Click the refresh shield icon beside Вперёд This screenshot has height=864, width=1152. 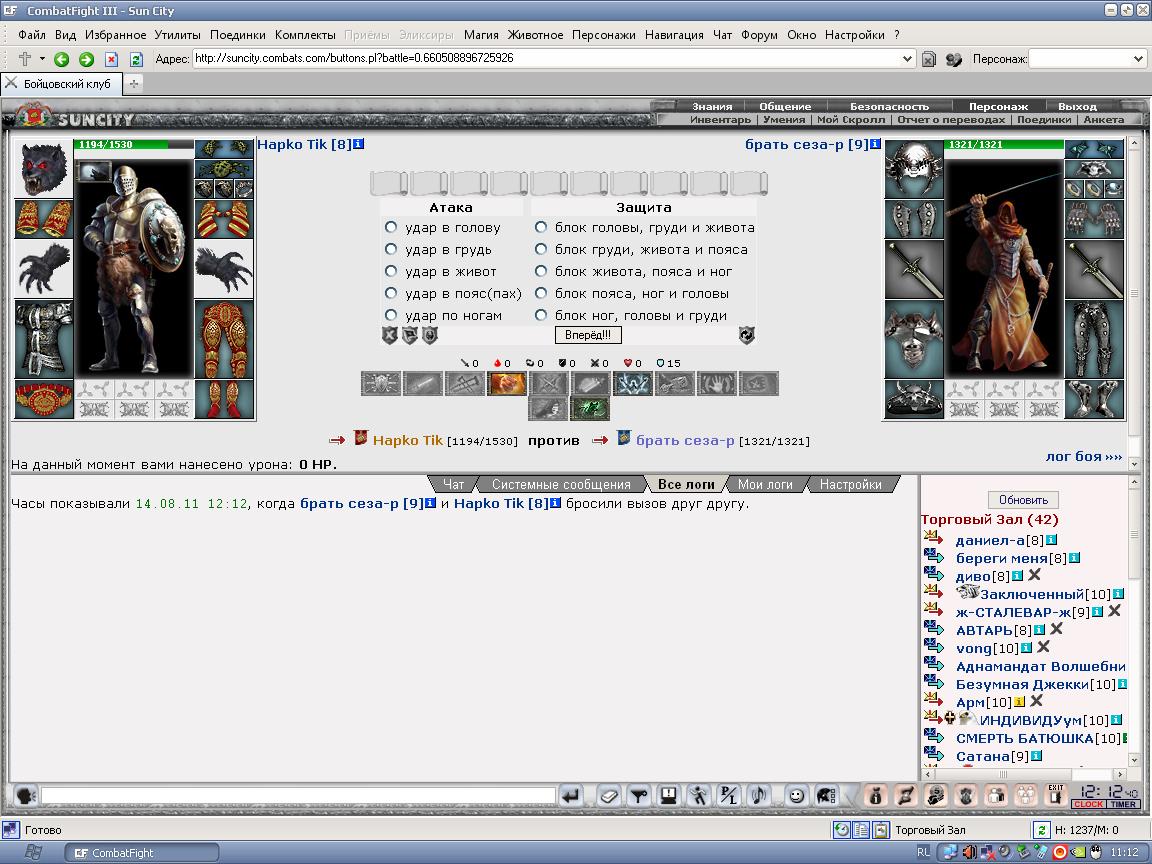[746, 335]
